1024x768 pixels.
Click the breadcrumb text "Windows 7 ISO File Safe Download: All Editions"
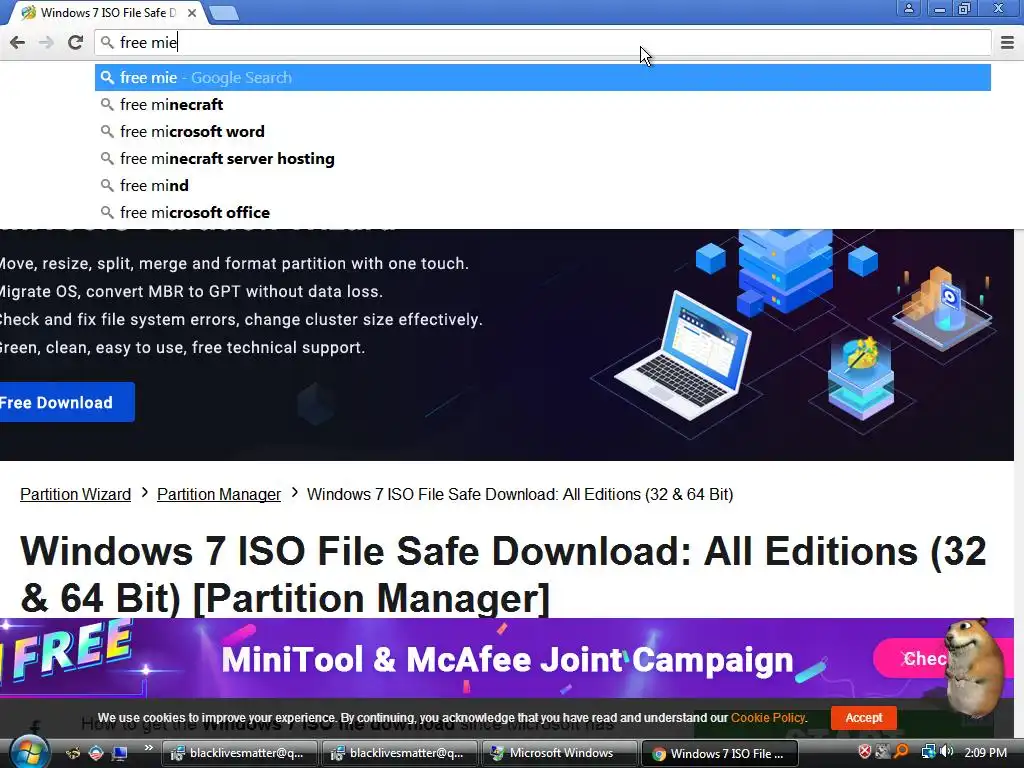coord(520,494)
